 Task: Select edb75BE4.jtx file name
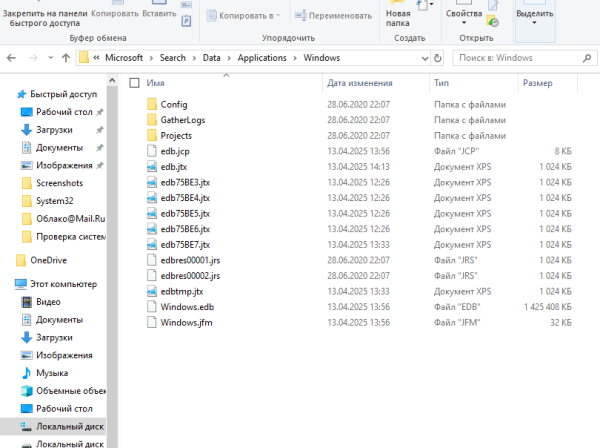pos(185,198)
